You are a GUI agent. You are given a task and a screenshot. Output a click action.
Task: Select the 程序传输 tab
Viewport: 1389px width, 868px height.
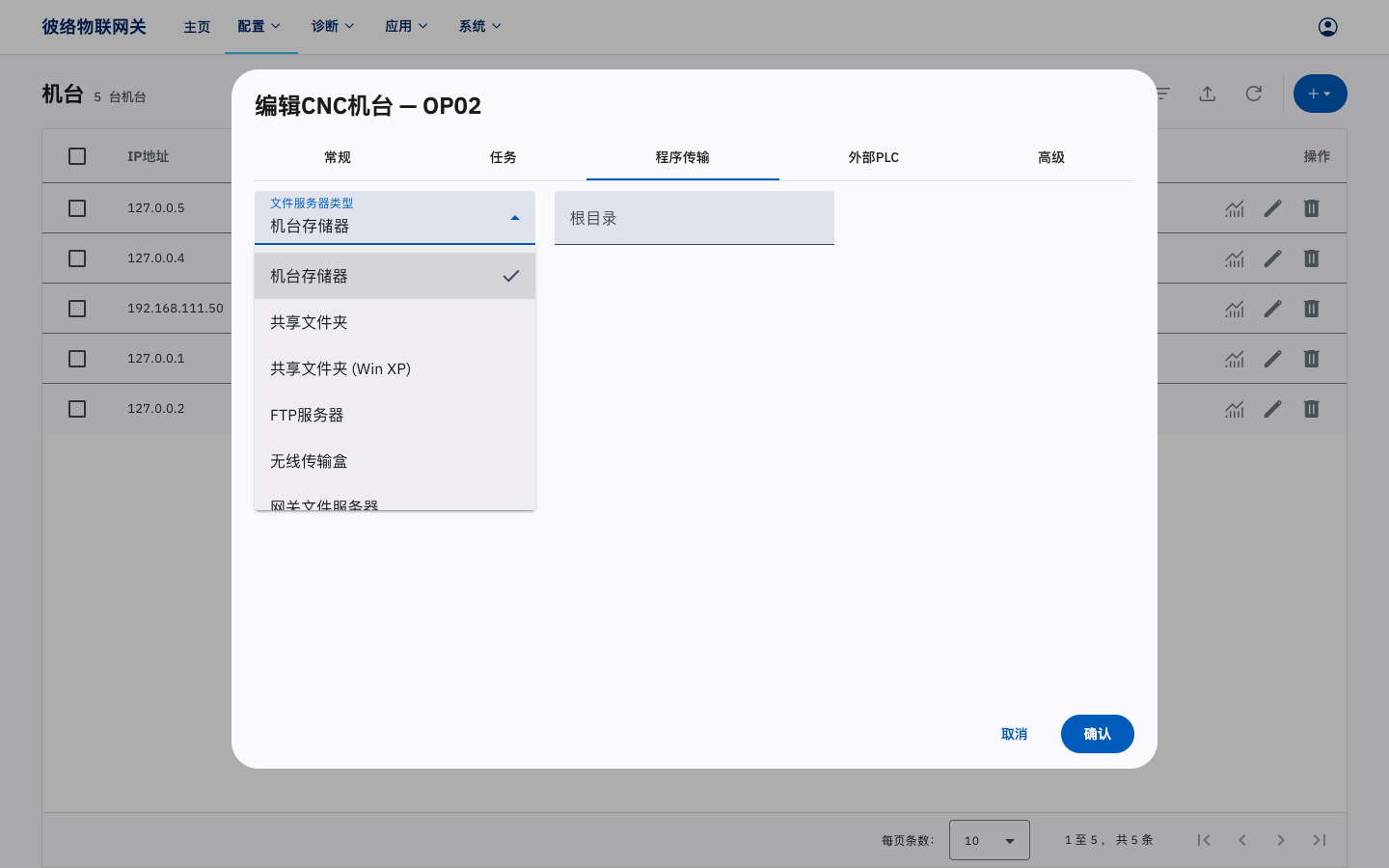[x=683, y=157]
